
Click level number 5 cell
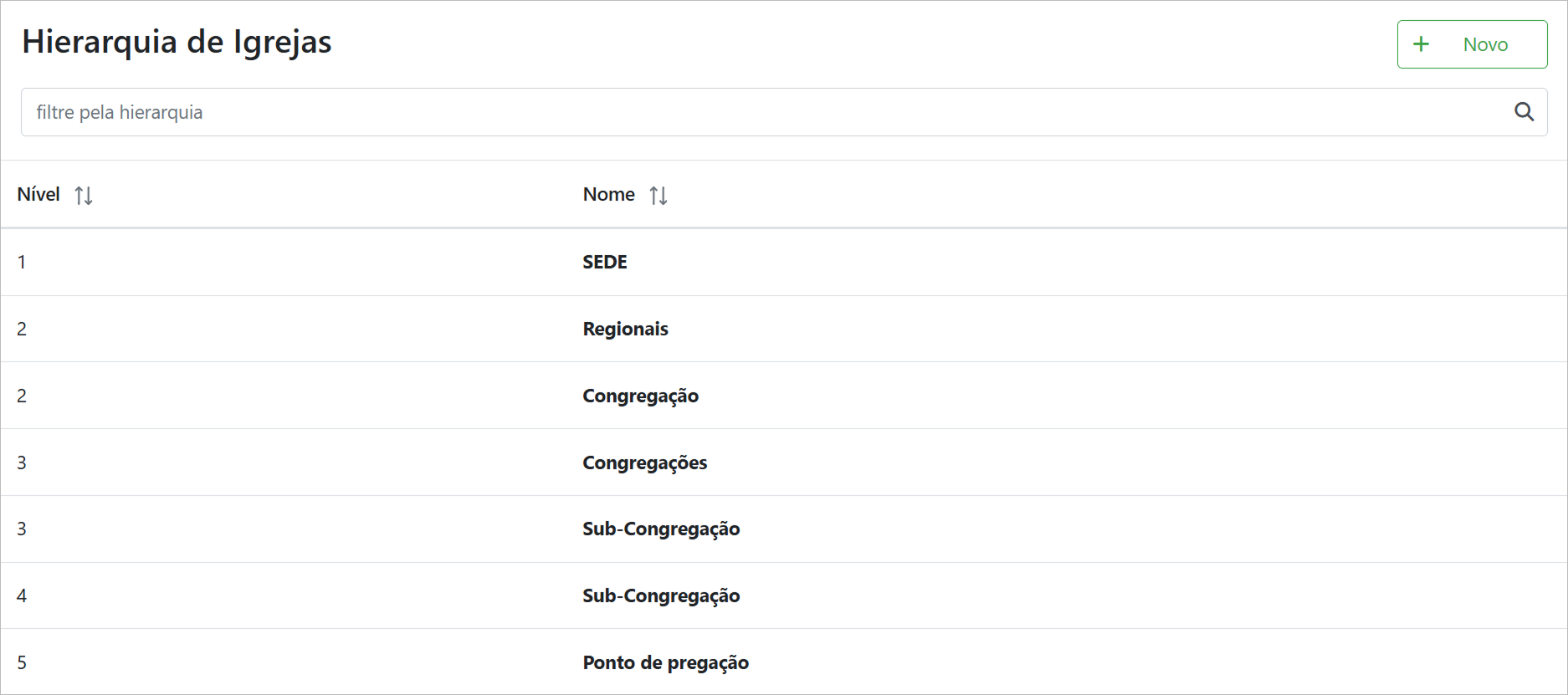point(22,663)
